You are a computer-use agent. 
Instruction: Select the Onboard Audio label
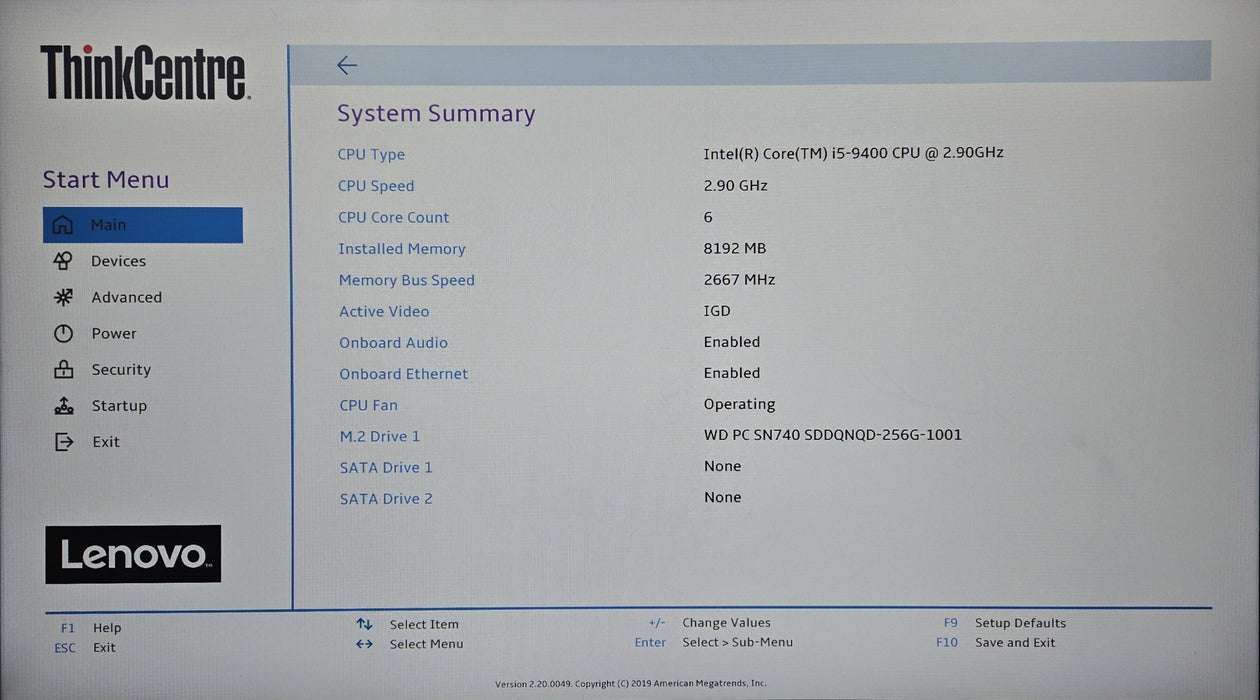pos(393,343)
